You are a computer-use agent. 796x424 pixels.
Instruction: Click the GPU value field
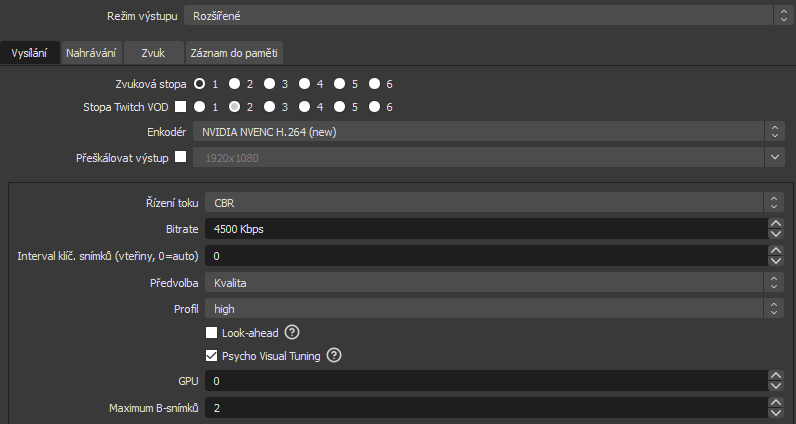tap(486, 381)
